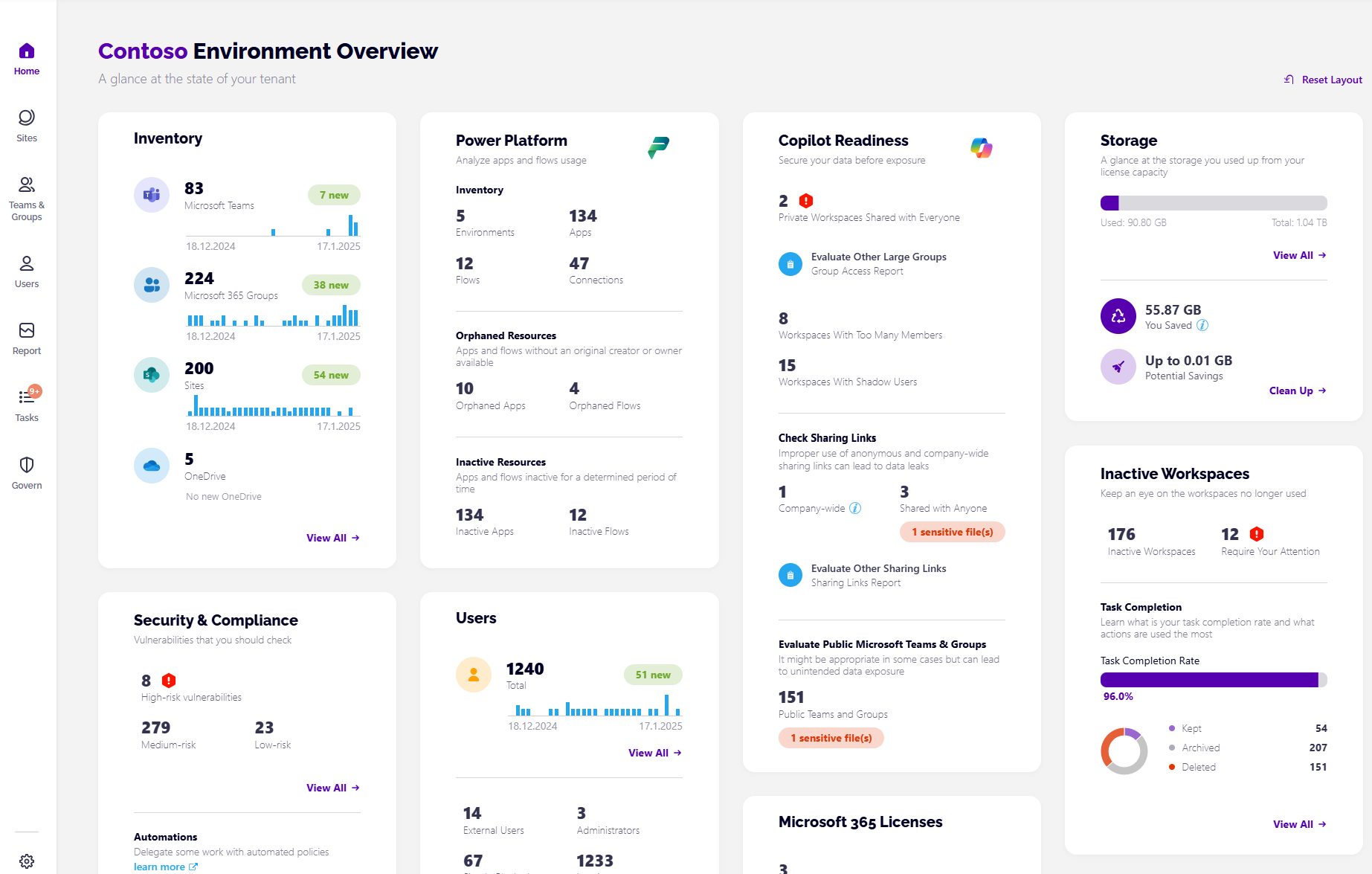Screen dimensions: 1372x874
Task: Select the Home icon in the sidebar
Action: (x=27, y=52)
